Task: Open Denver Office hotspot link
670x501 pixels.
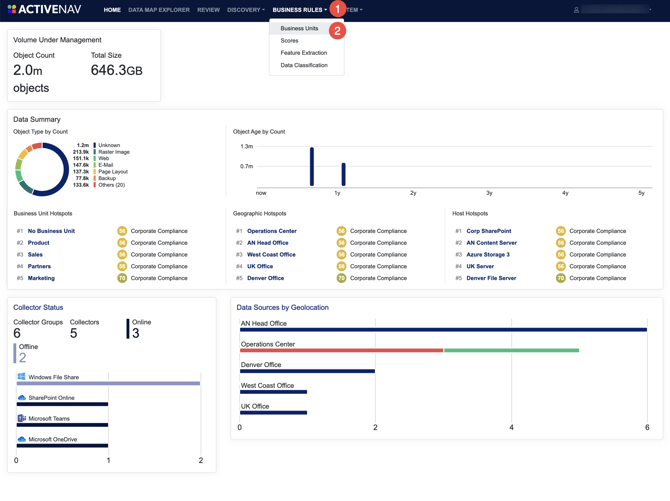Action: point(265,278)
